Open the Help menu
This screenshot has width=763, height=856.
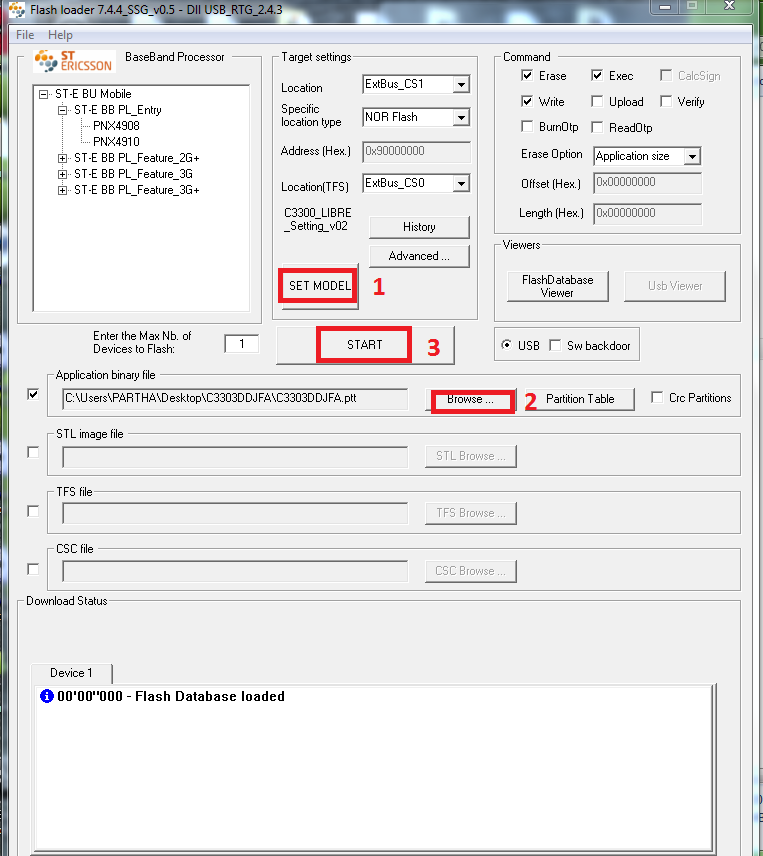60,35
